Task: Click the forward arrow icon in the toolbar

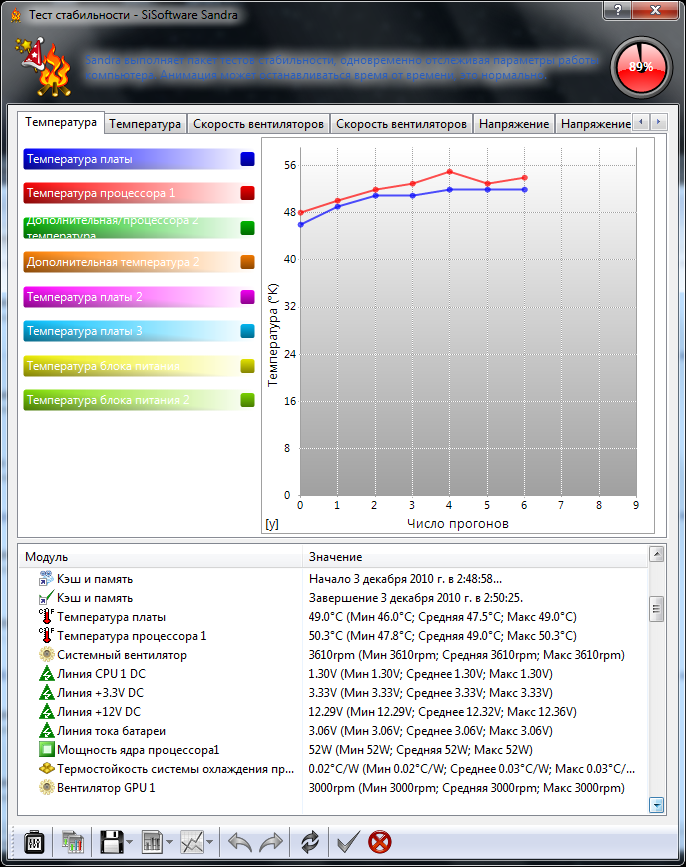Action: [x=271, y=842]
